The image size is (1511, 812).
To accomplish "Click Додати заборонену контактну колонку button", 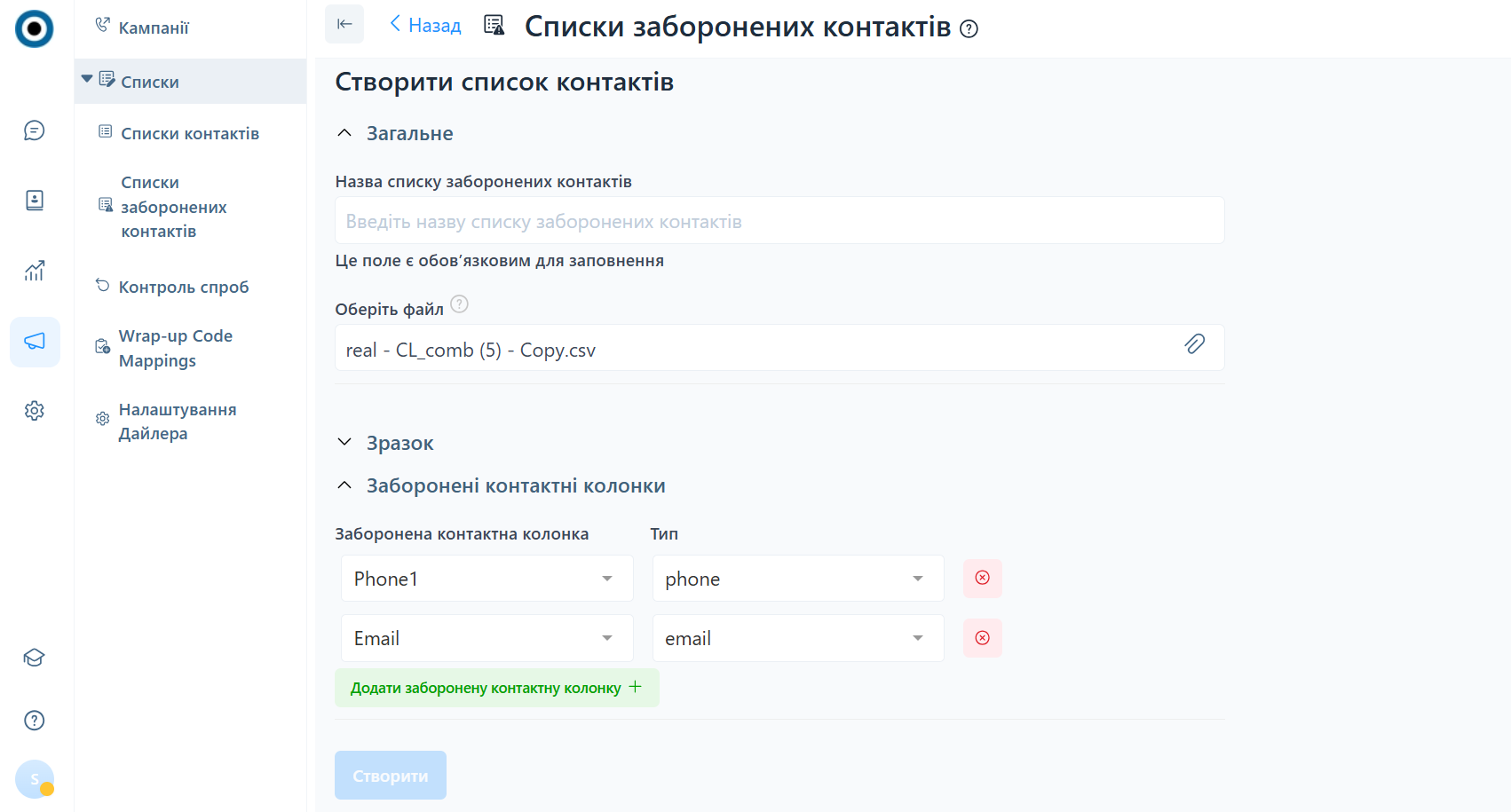I will point(496,688).
